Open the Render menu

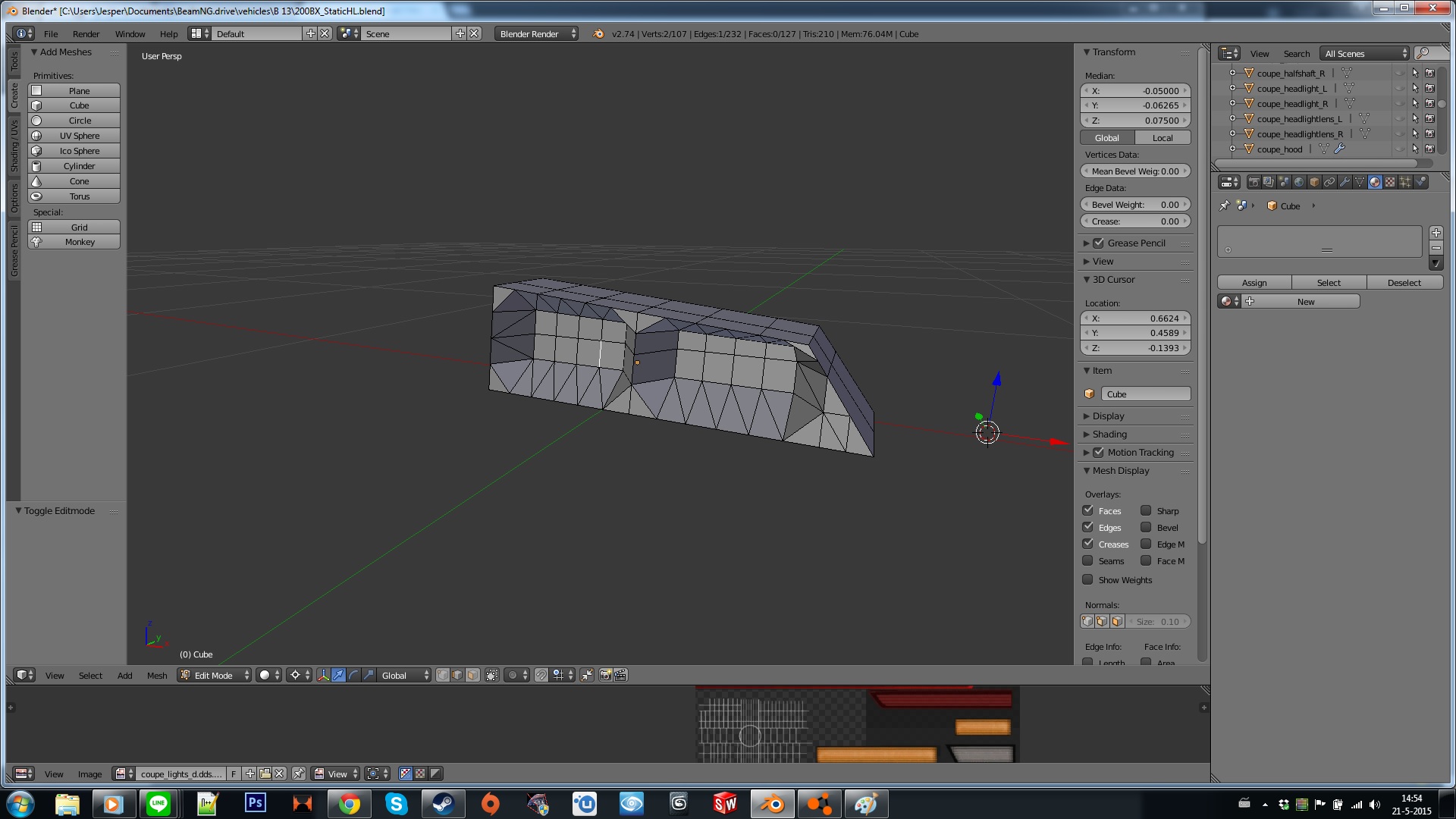(86, 33)
